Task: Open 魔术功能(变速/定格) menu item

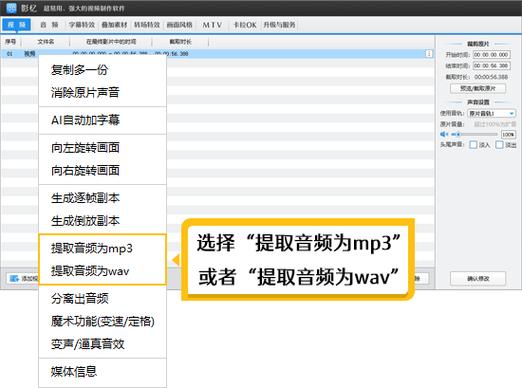Action: point(102,321)
